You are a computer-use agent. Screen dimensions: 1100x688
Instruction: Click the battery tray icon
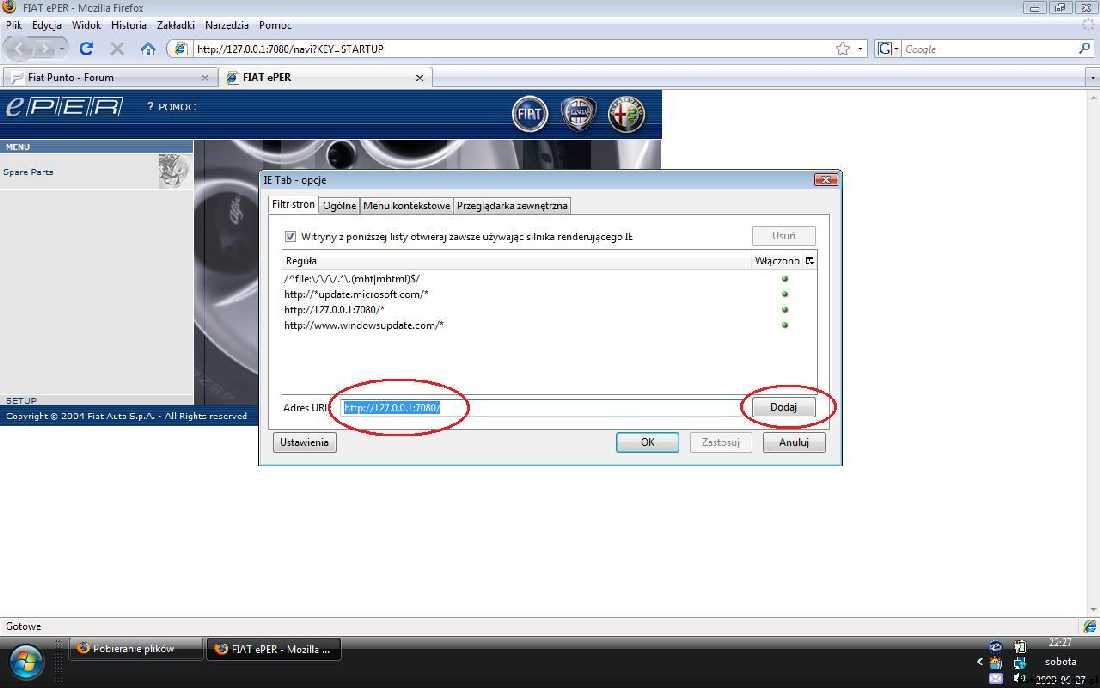[x=1019, y=646]
